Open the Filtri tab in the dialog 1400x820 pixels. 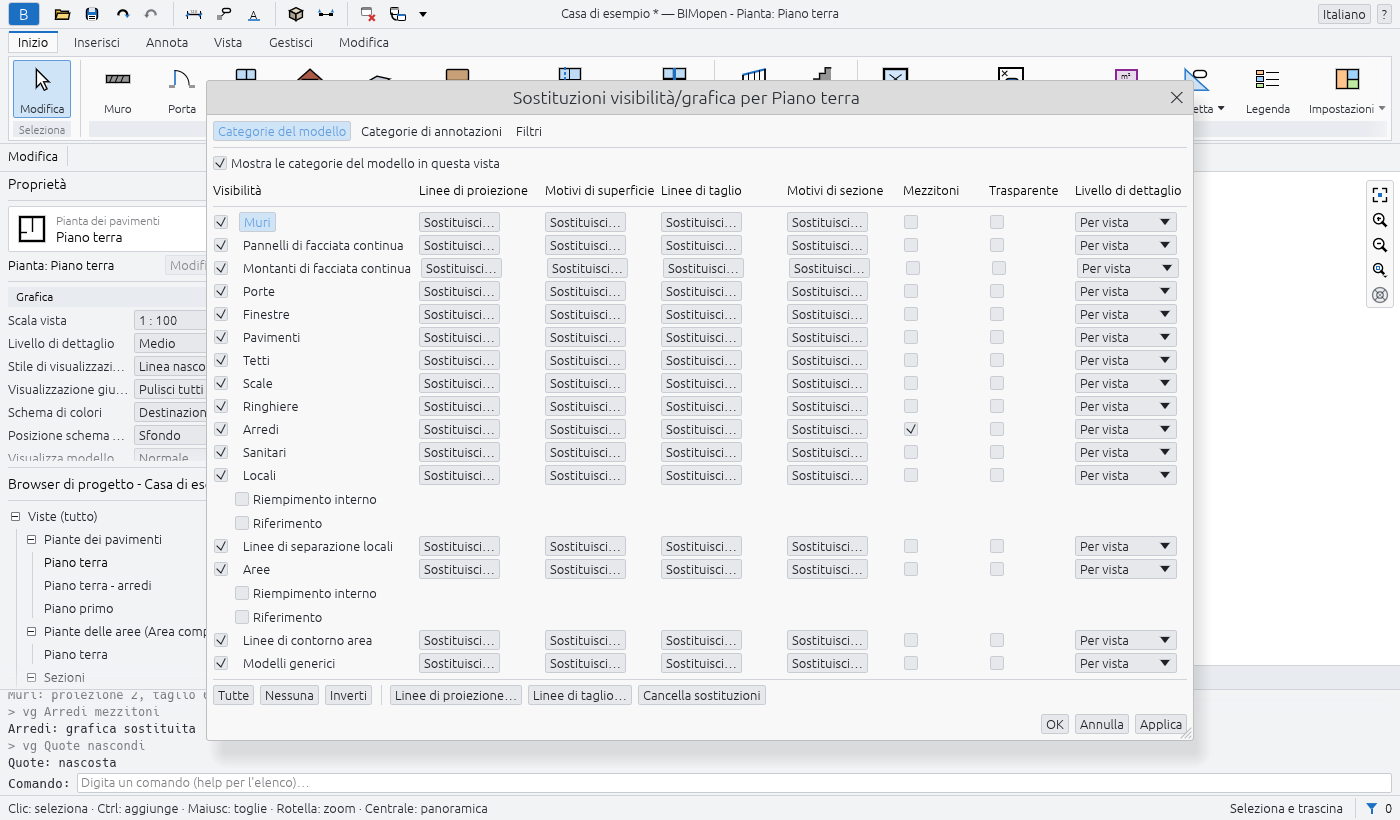point(529,131)
